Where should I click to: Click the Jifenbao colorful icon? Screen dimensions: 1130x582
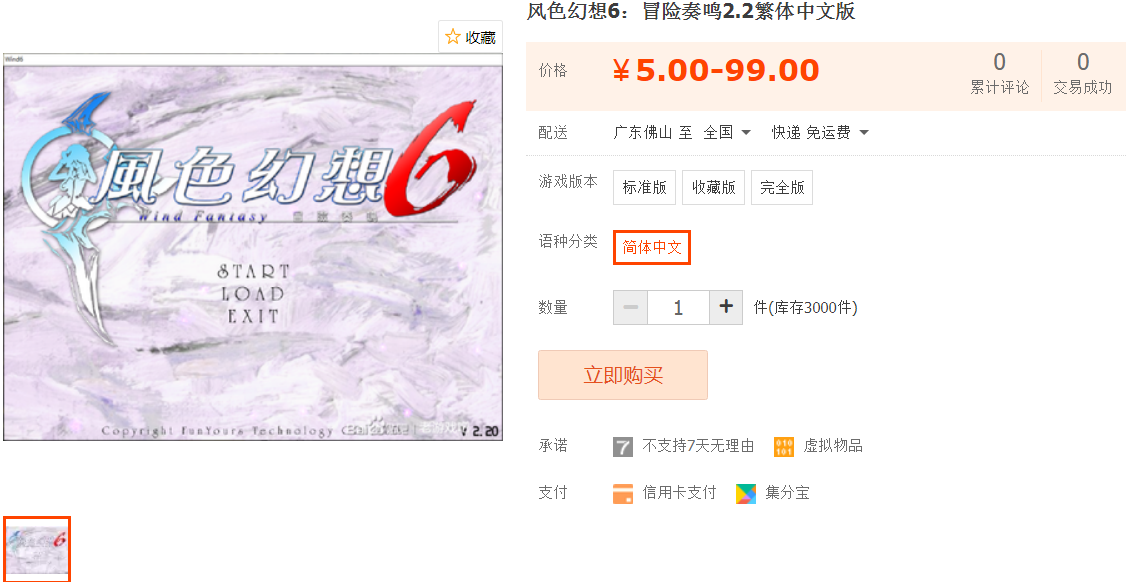pos(746,493)
